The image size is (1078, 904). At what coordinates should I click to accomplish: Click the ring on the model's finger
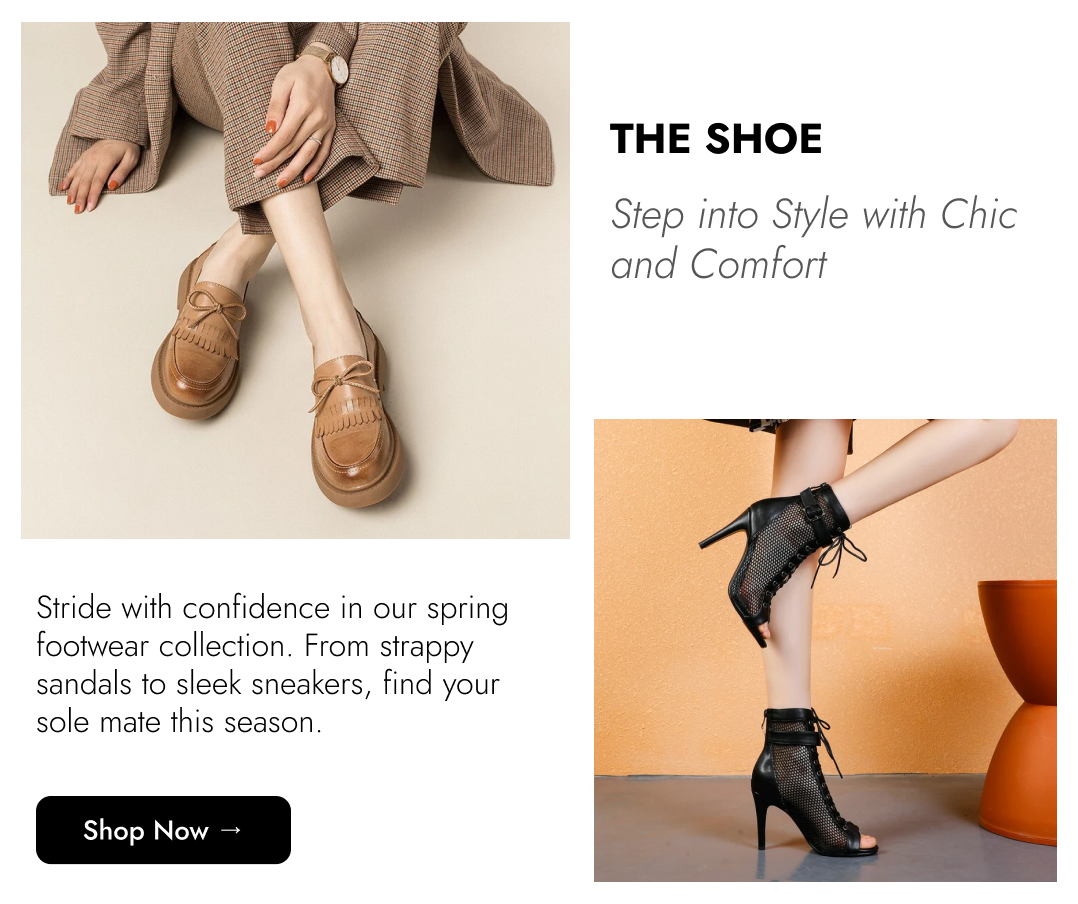click(314, 140)
